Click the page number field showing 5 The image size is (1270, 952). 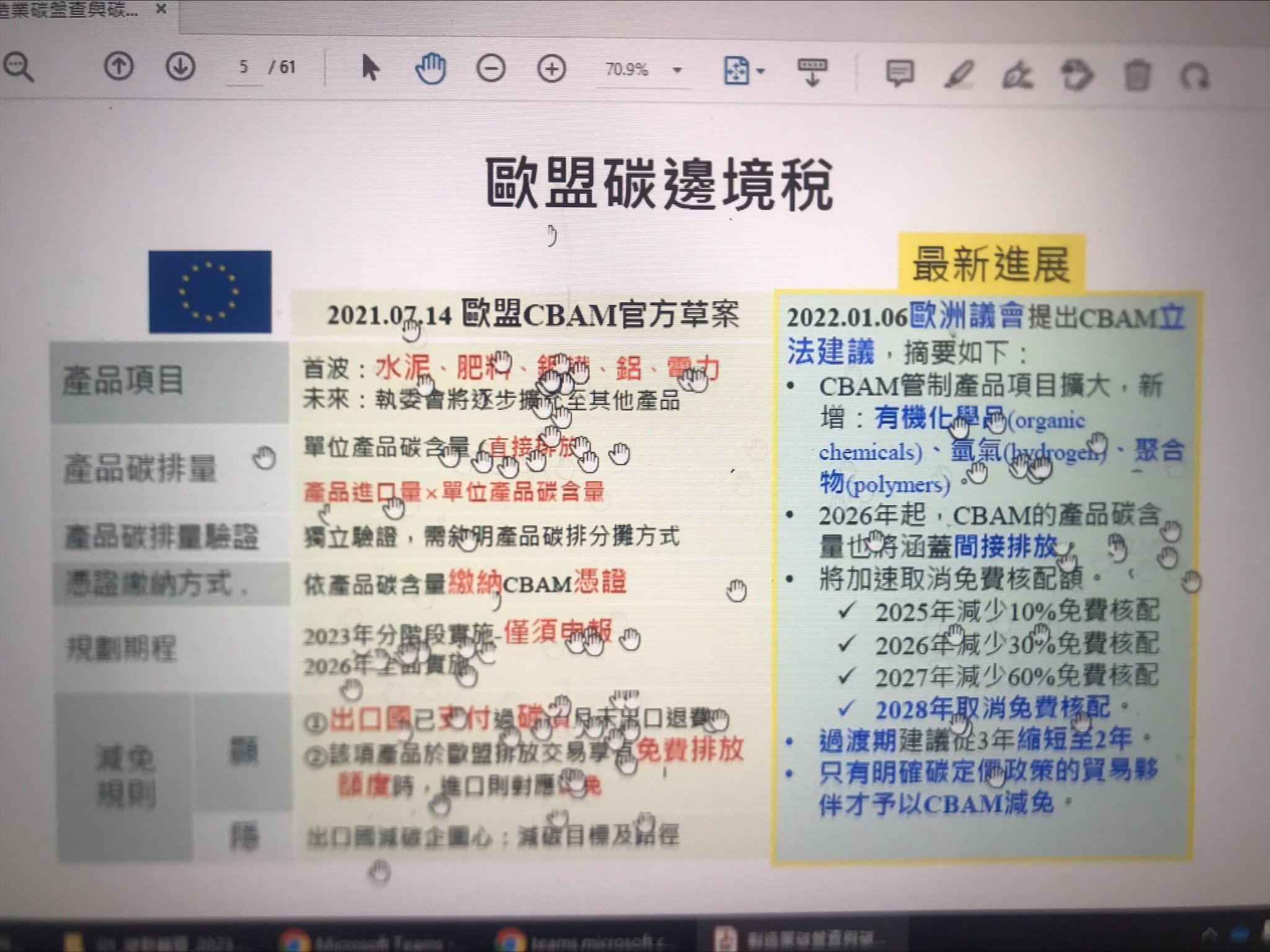point(244,67)
